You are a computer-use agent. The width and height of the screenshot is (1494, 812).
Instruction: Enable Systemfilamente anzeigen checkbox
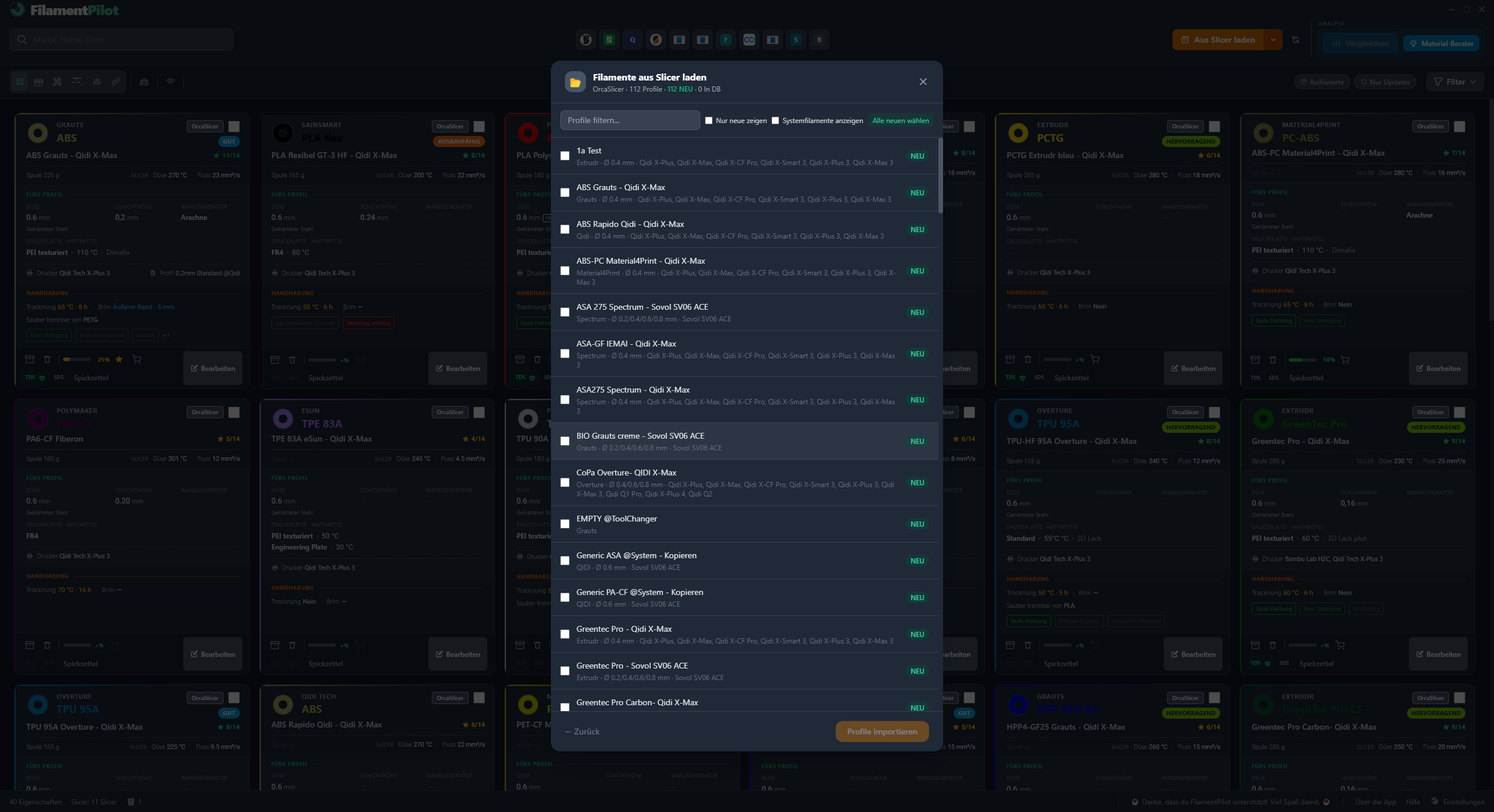click(x=775, y=121)
